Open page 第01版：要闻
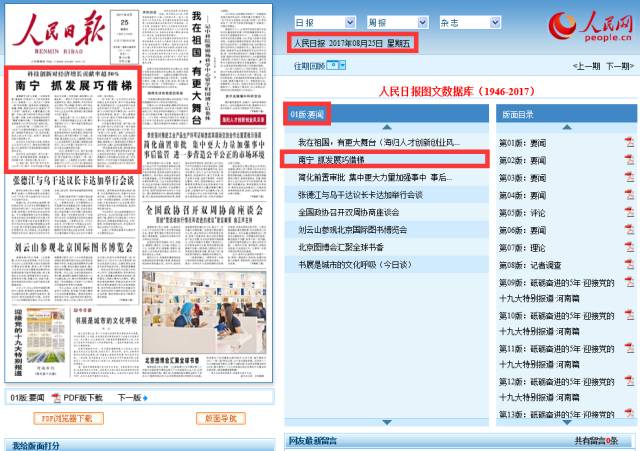The image size is (640, 451). point(523,143)
